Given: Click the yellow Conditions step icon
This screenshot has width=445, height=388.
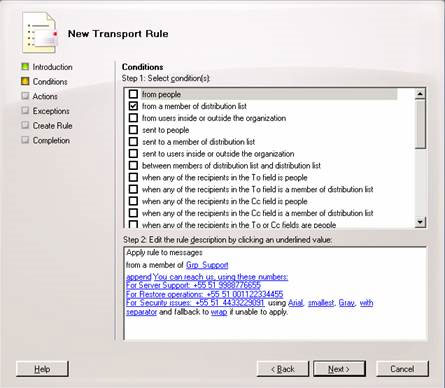Looking at the screenshot, I should click(25, 81).
